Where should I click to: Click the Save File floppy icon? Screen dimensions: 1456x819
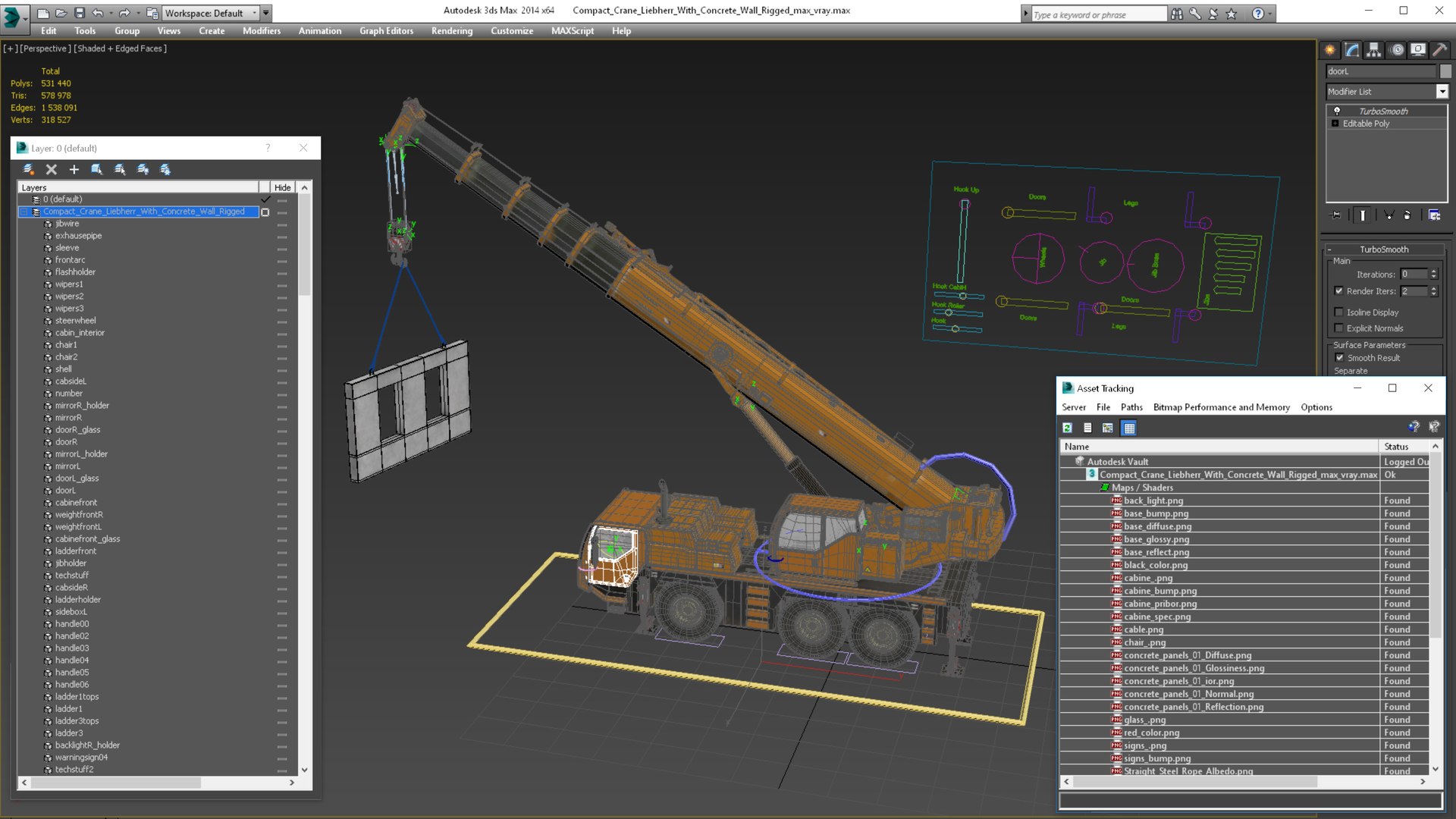pos(79,13)
